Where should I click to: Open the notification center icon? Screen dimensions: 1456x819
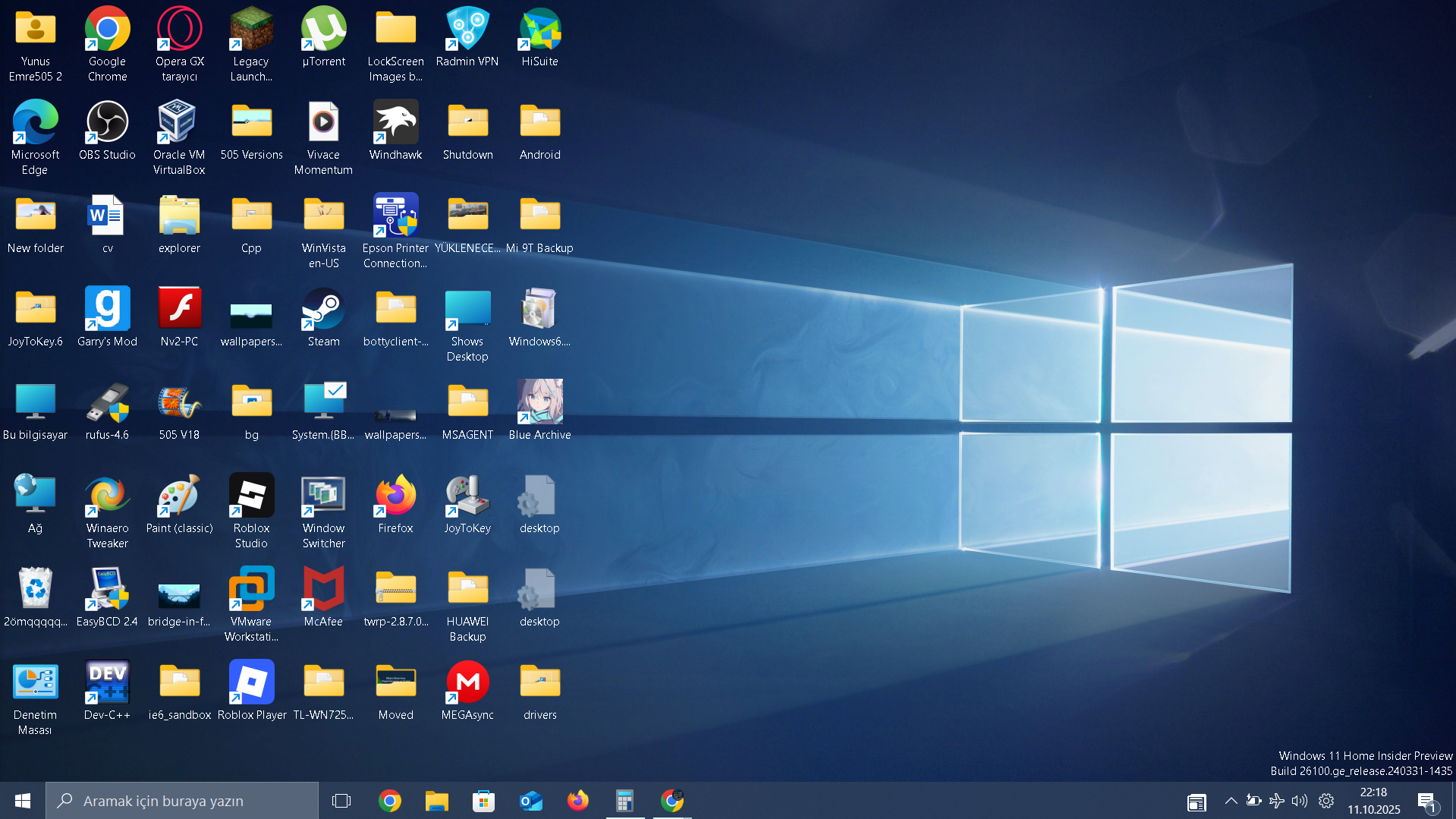point(1426,801)
